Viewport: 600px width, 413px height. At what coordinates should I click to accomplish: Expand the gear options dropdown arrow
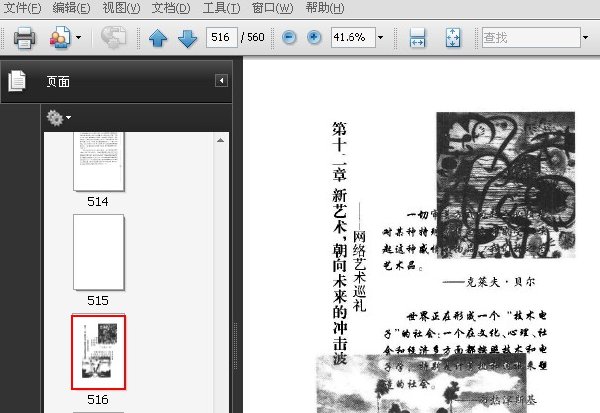point(68,118)
